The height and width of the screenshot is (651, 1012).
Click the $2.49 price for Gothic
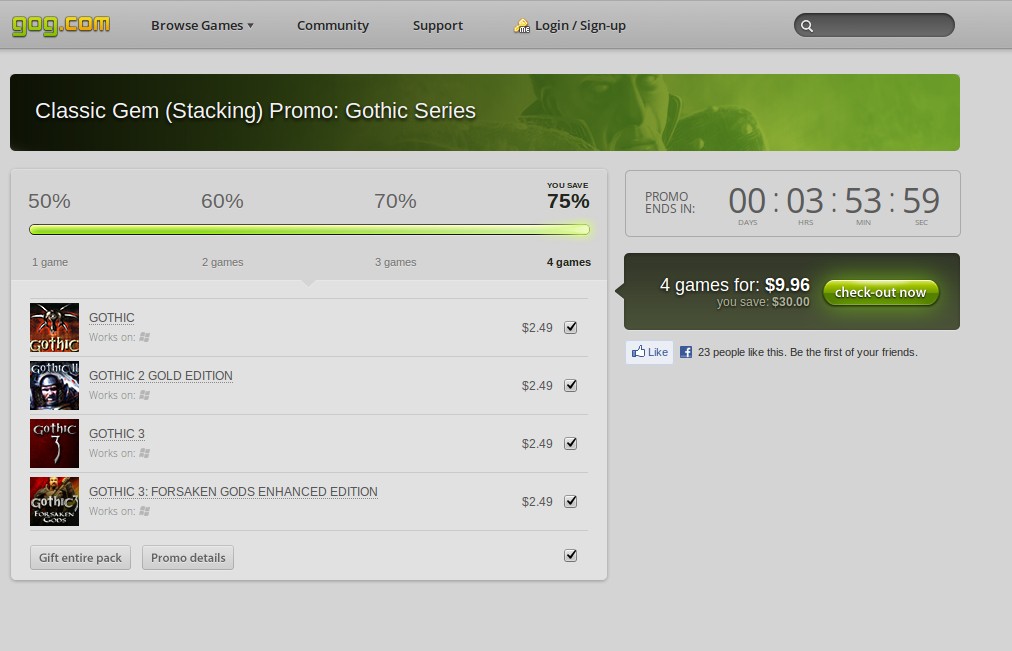click(537, 328)
